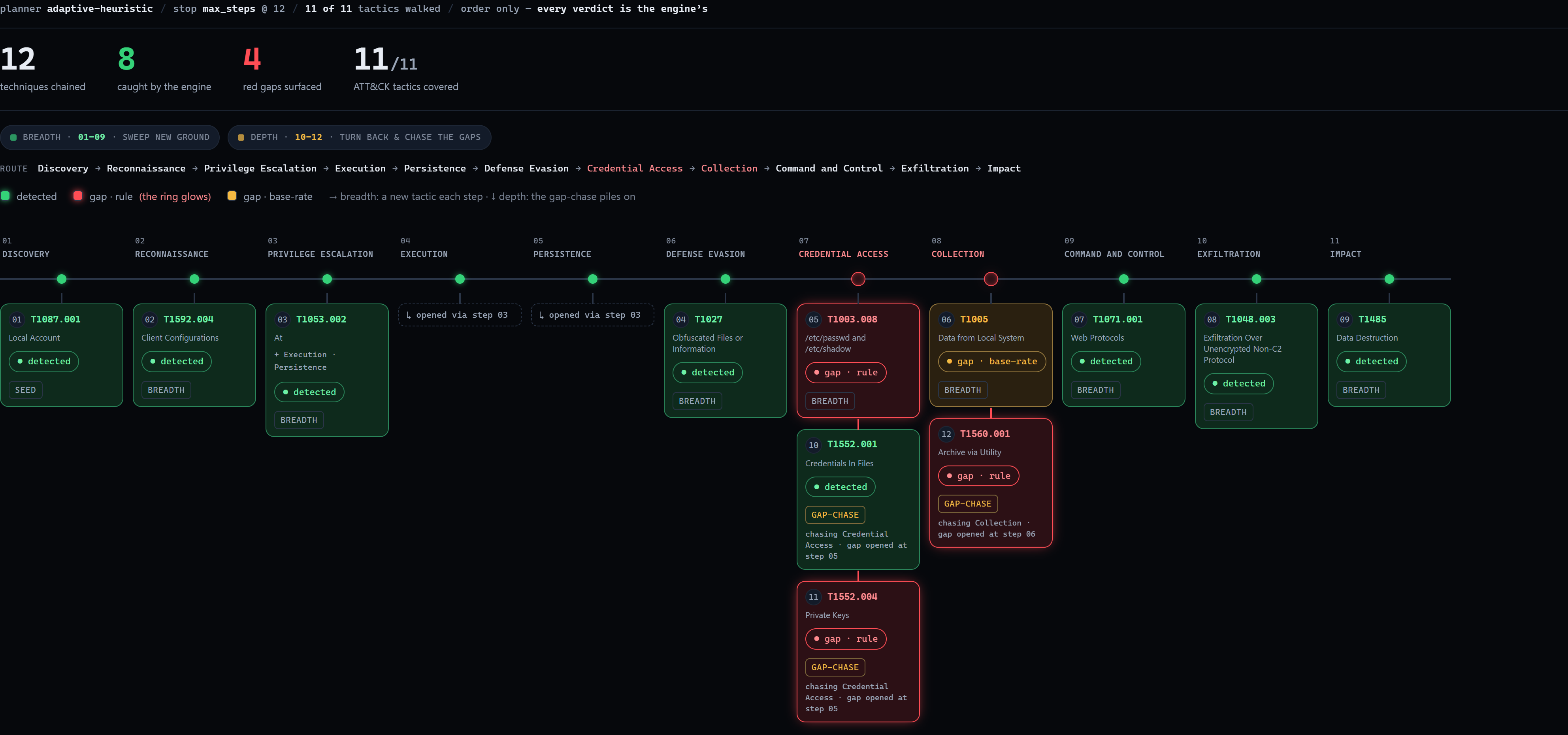Click the SEED tag on step 01
This screenshot has height=735, width=1568.
tap(26, 390)
